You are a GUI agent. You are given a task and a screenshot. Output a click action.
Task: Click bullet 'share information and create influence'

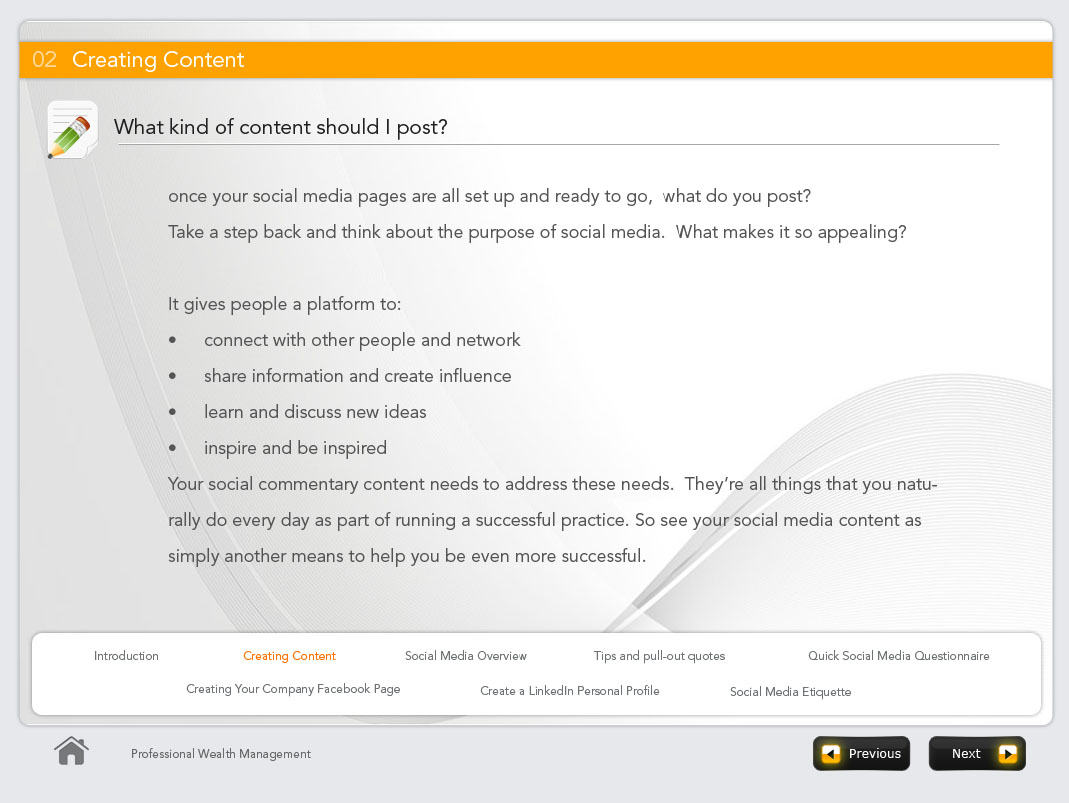click(x=357, y=376)
